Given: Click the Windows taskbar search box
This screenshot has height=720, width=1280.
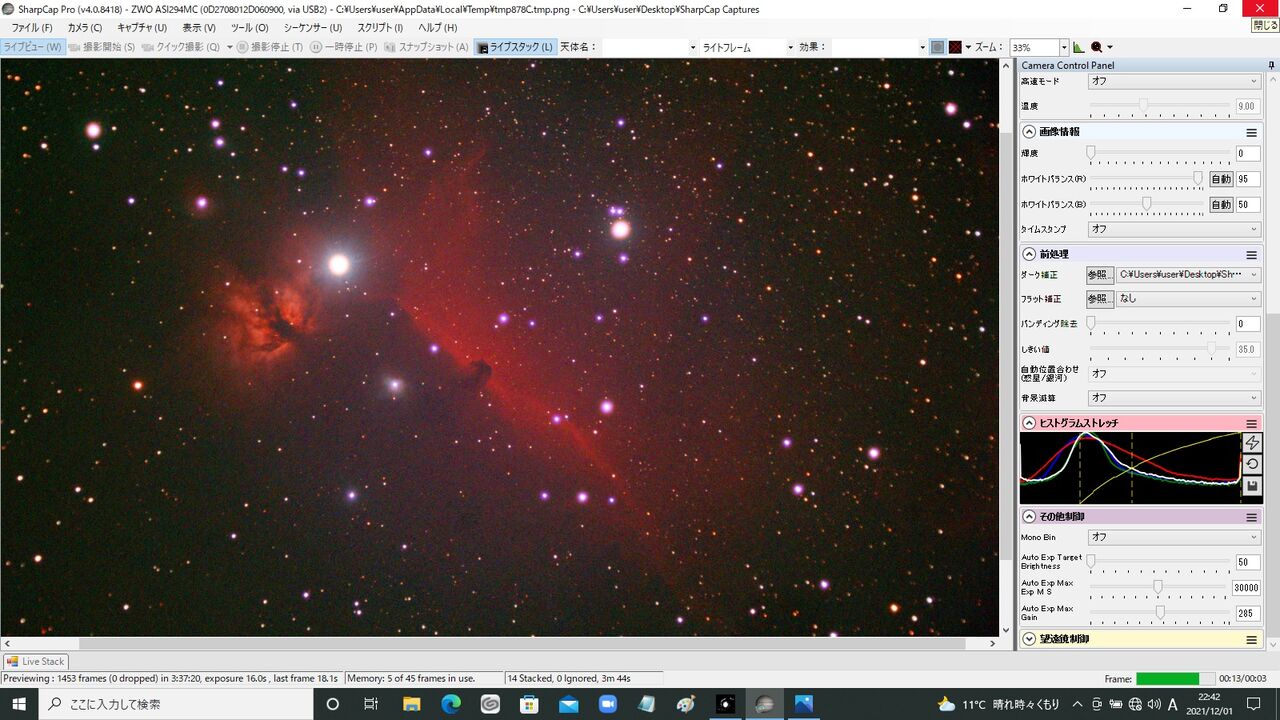Looking at the screenshot, I should click(x=176, y=704).
